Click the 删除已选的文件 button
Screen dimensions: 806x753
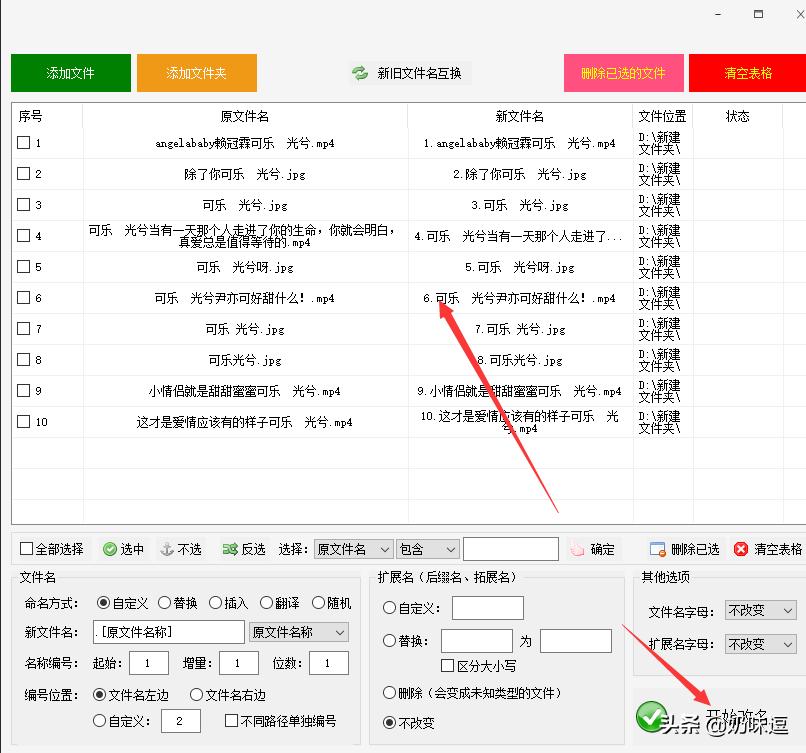coord(623,72)
